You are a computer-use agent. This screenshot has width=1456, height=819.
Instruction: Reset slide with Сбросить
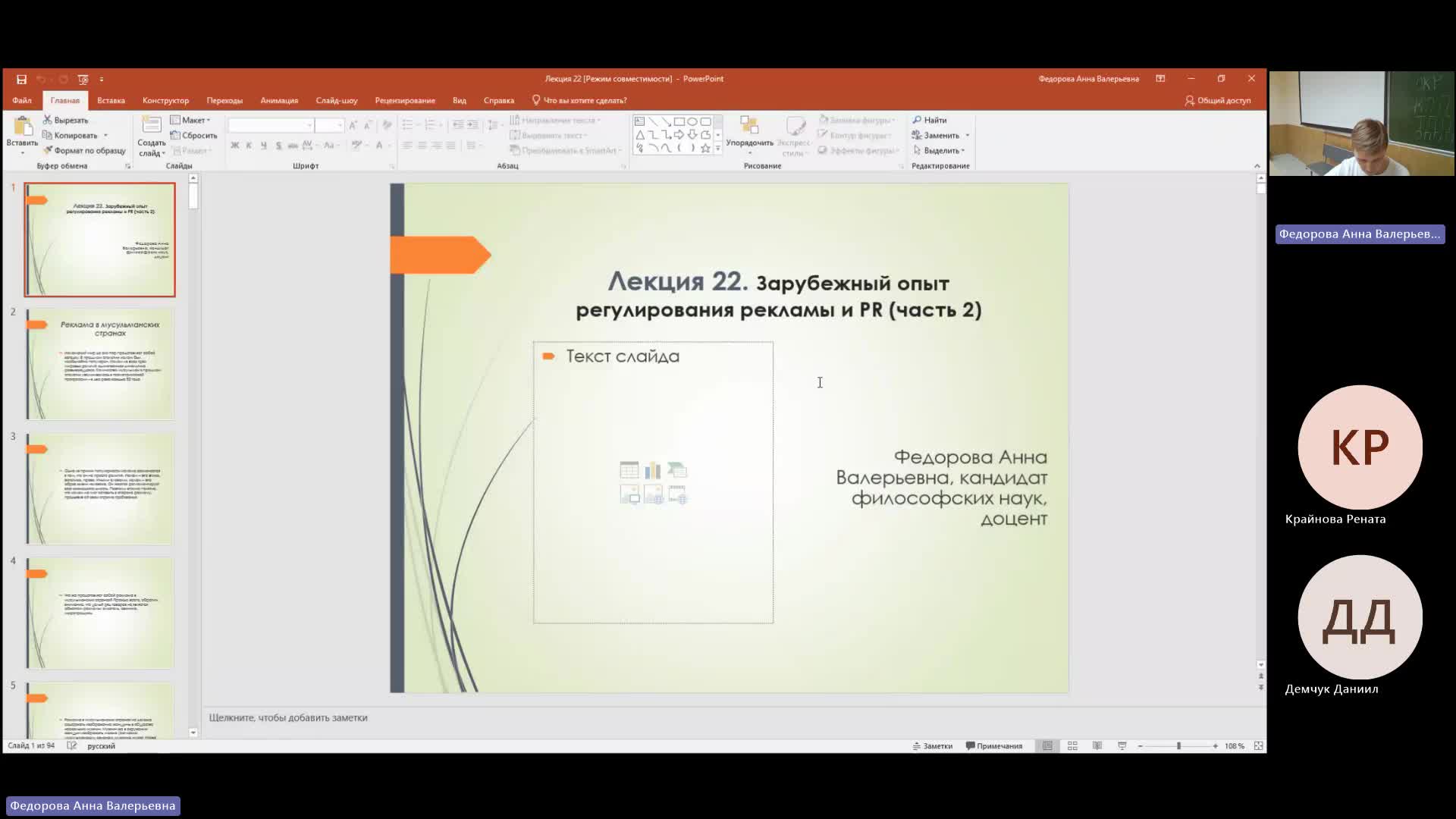click(194, 135)
